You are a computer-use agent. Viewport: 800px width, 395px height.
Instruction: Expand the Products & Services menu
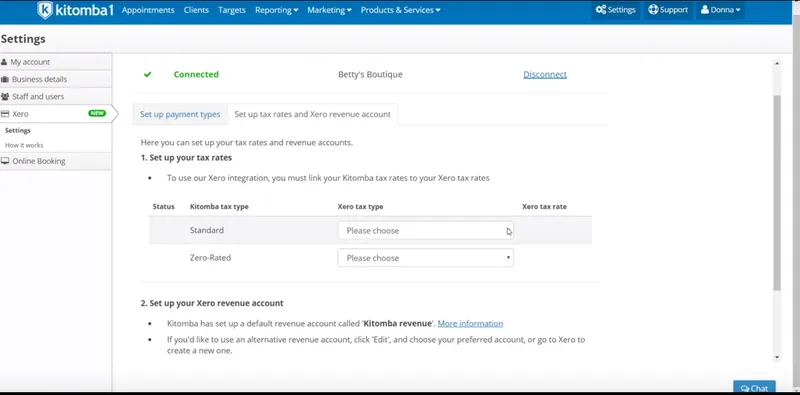coord(401,10)
